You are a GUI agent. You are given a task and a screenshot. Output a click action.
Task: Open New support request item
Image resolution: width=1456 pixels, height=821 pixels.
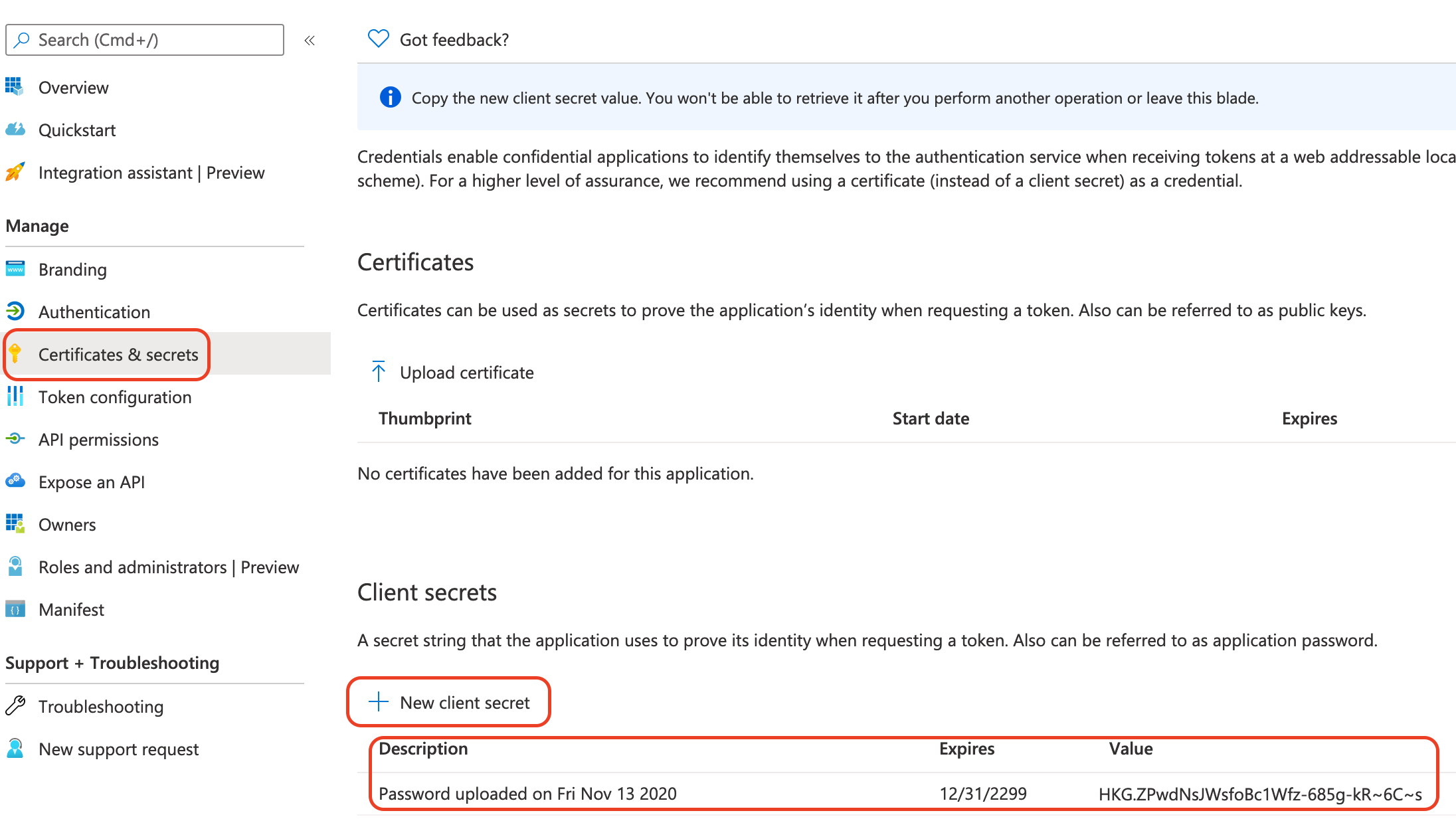click(x=118, y=749)
